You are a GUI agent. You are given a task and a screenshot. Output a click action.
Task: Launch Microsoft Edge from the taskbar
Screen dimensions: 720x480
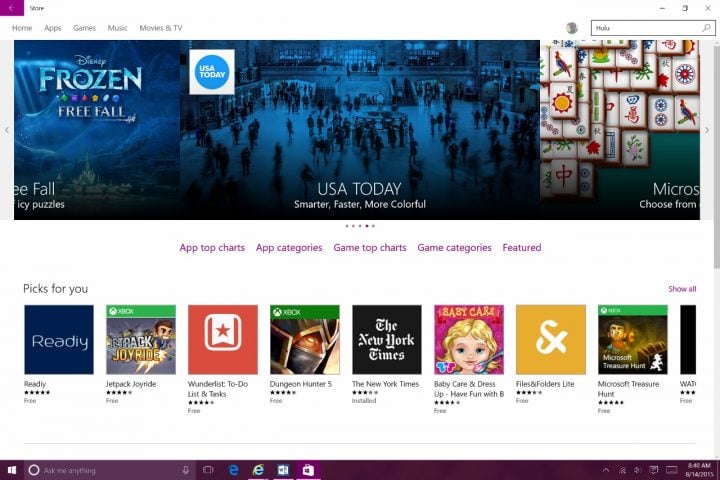(x=234, y=470)
